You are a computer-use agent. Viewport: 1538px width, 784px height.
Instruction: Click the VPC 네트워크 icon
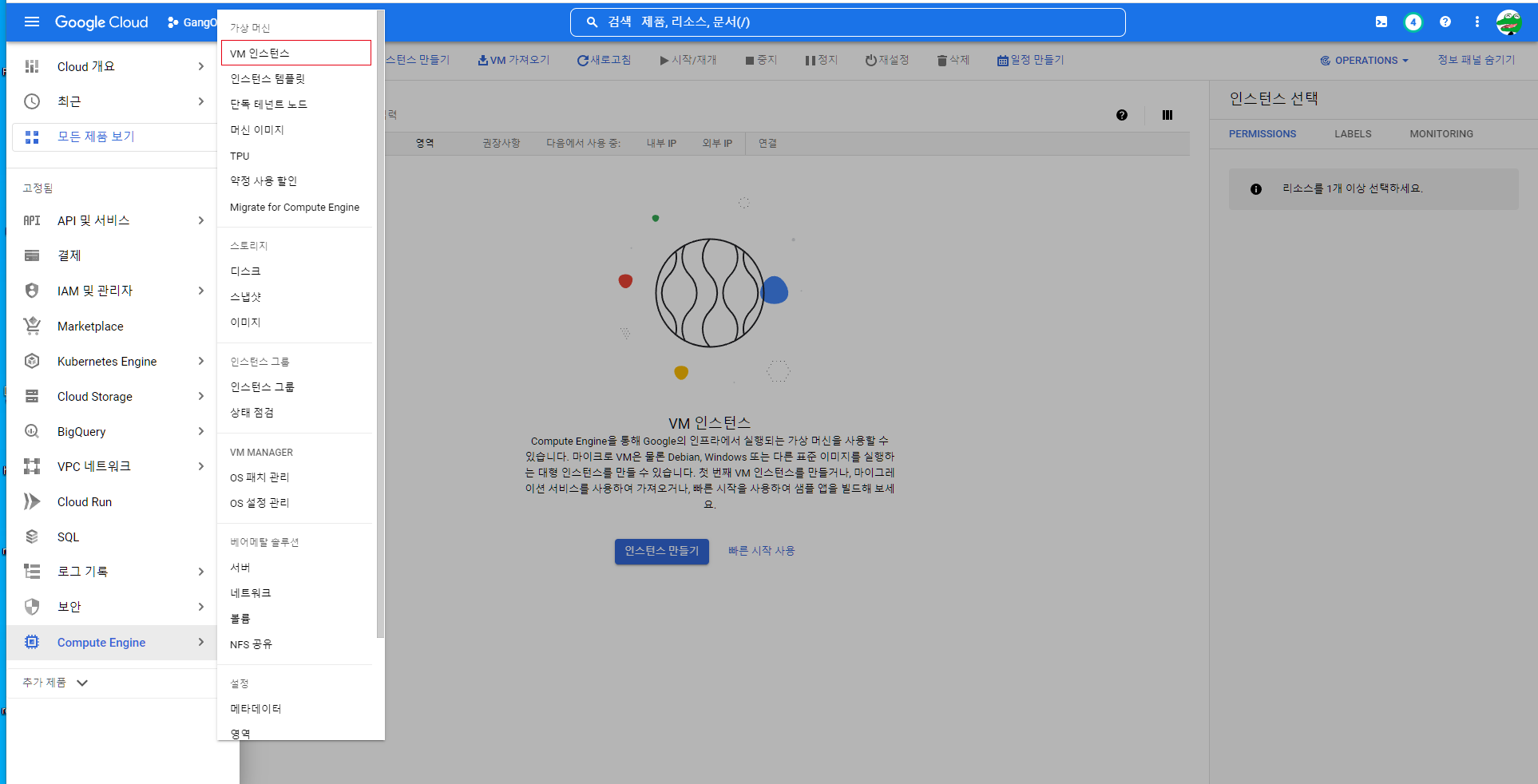click(32, 466)
